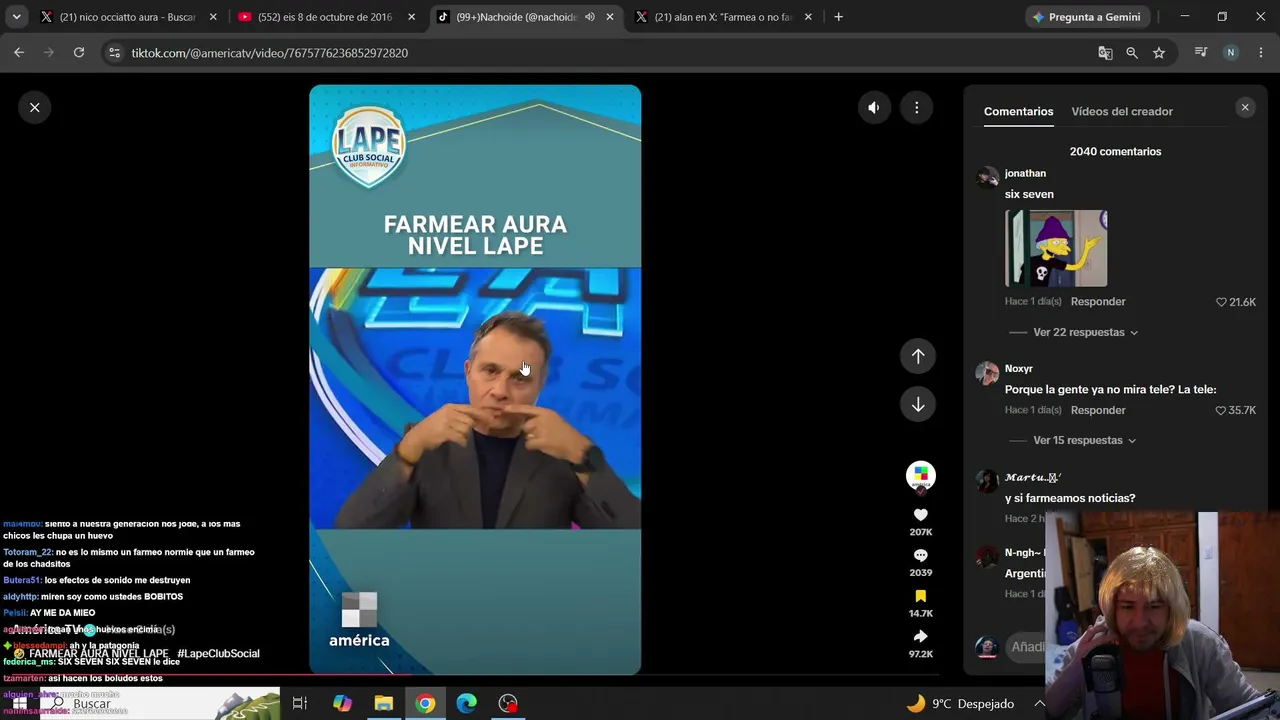The image size is (1280, 720).
Task: Open the zoom magnifier in address bar
Action: [x=1132, y=53]
